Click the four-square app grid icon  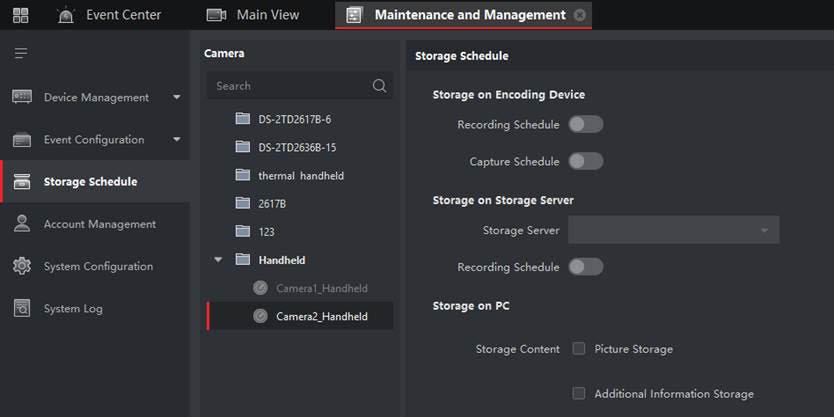point(21,15)
